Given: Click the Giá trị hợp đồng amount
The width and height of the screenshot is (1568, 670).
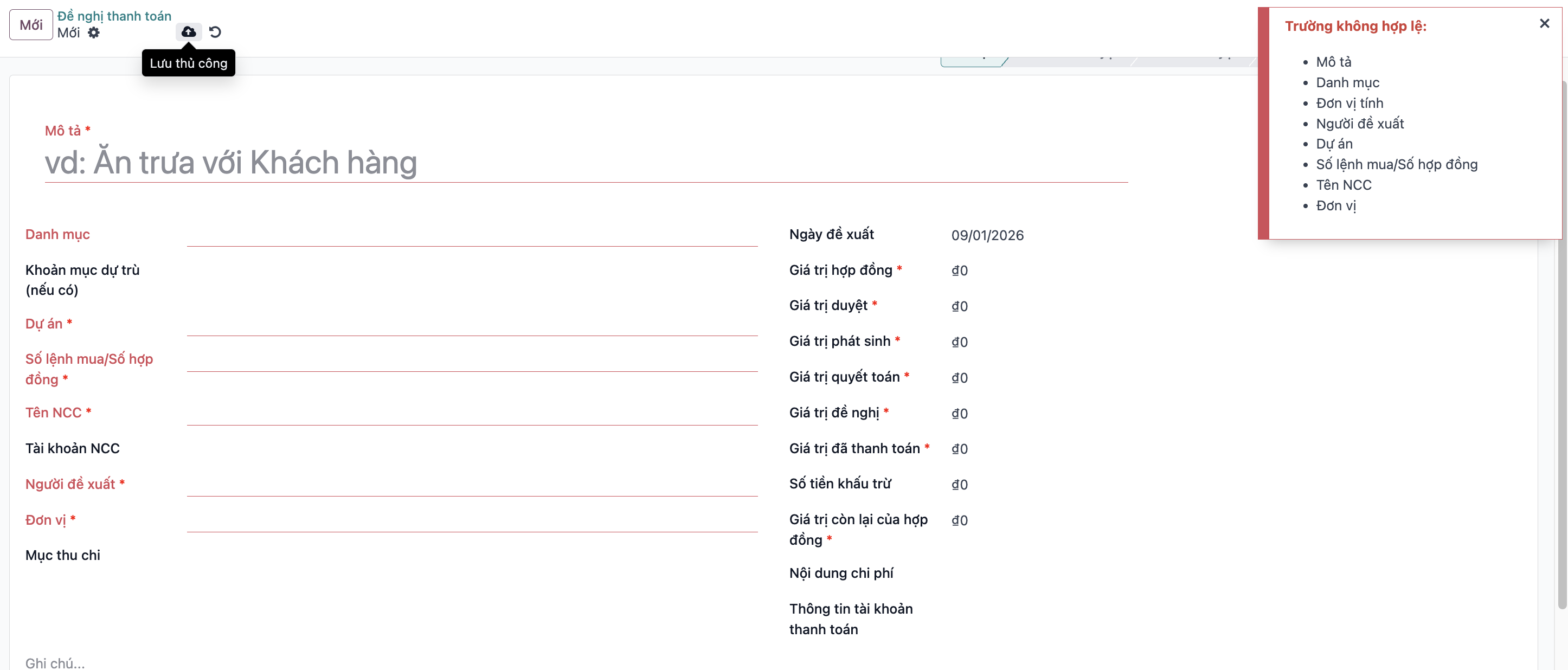Looking at the screenshot, I should coord(960,271).
